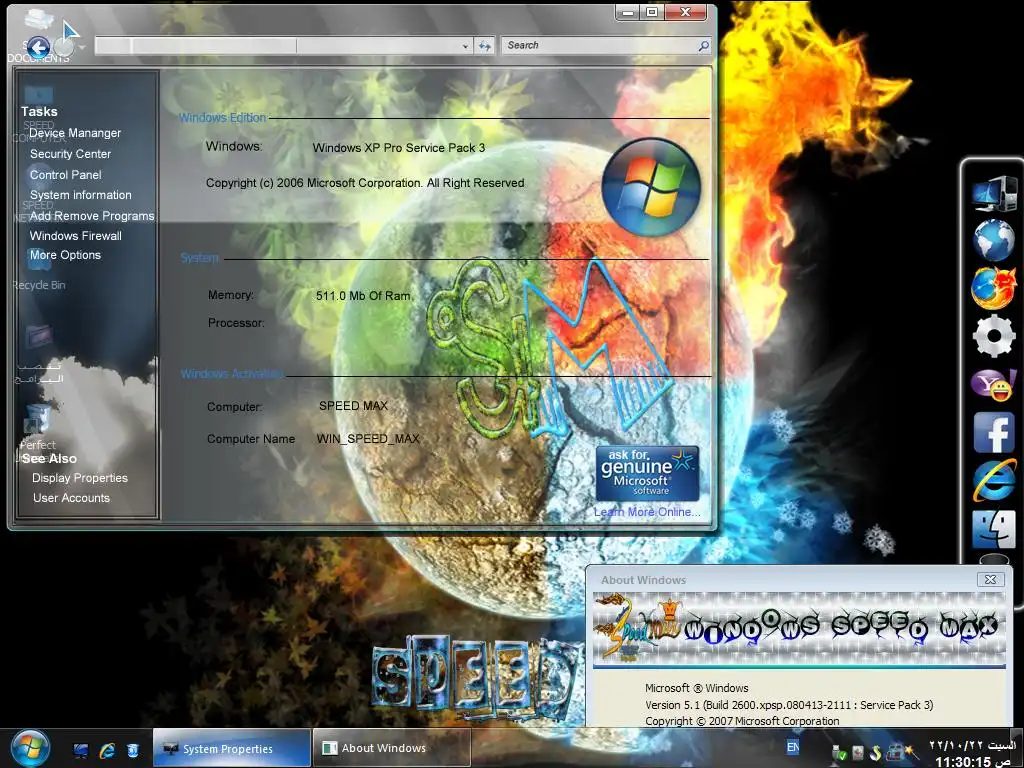Launch Yahoo Messenger from the dock
Image resolution: width=1024 pixels, height=768 pixels.
(x=993, y=384)
